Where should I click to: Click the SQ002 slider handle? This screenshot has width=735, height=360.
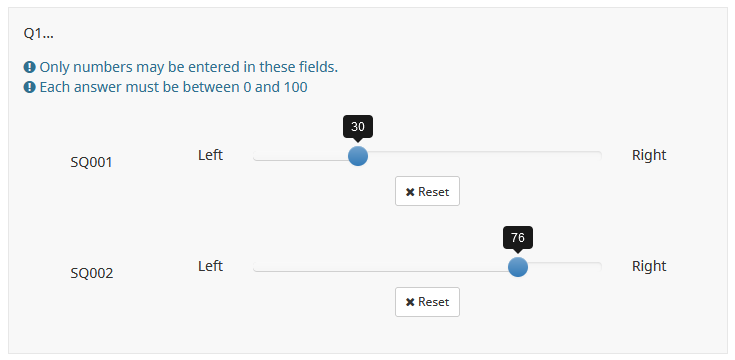518,267
